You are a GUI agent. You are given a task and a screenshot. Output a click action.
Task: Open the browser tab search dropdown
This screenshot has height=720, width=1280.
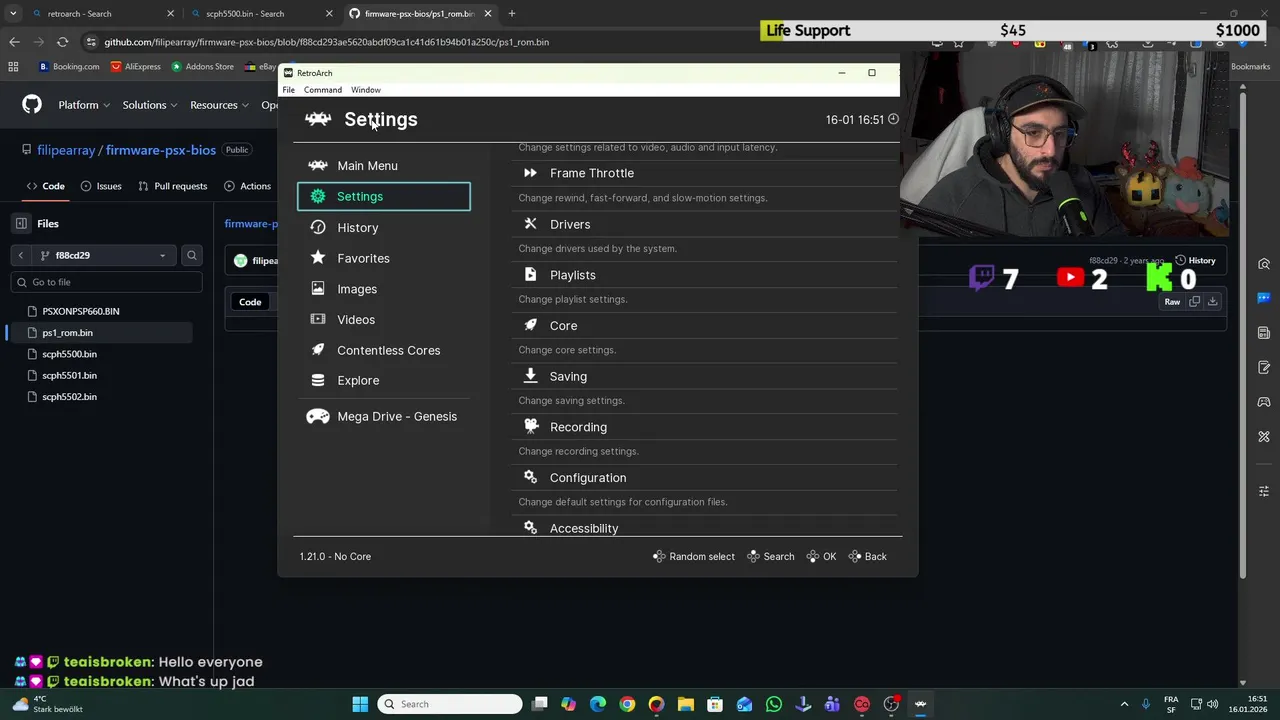tap(13, 14)
